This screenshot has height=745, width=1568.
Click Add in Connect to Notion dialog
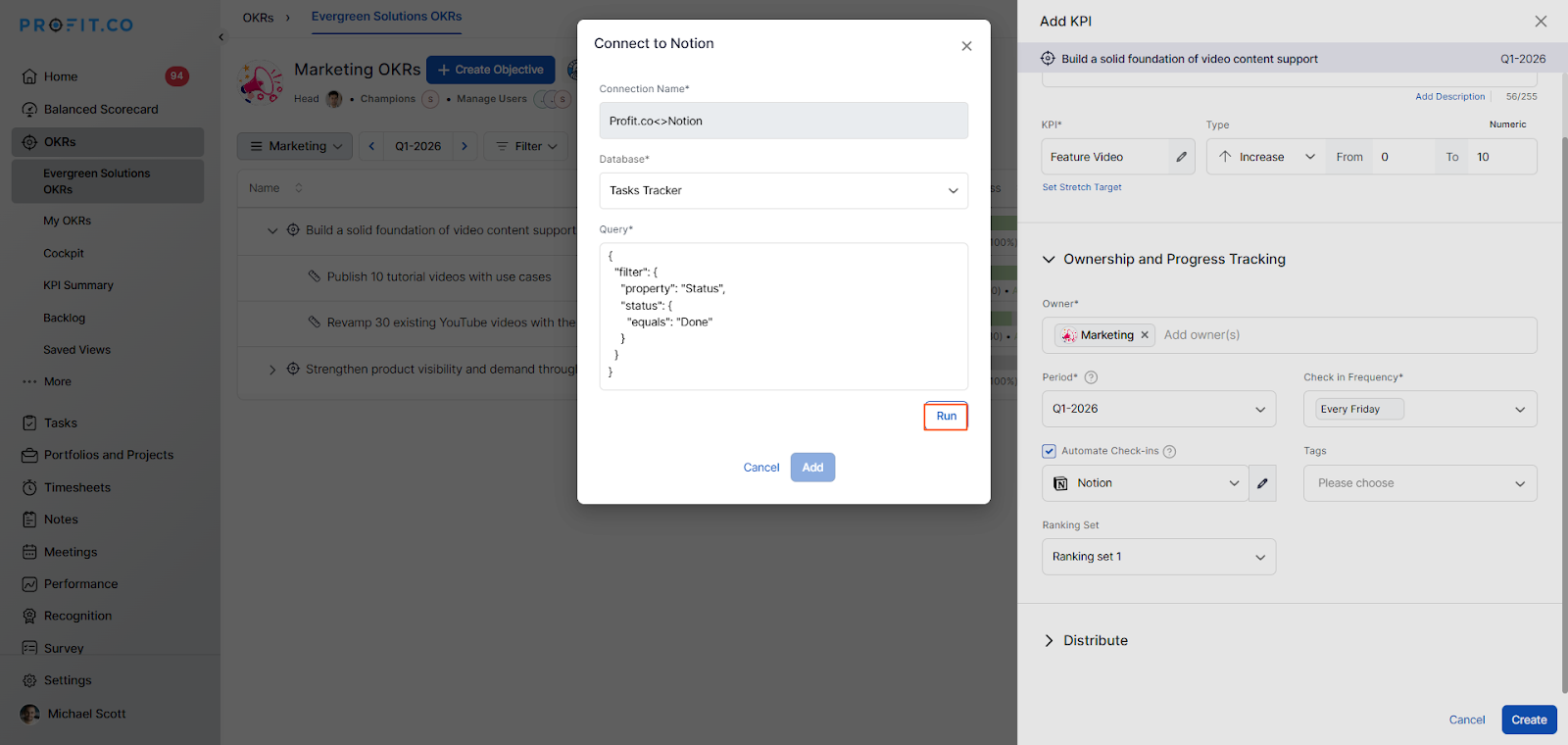click(x=812, y=468)
